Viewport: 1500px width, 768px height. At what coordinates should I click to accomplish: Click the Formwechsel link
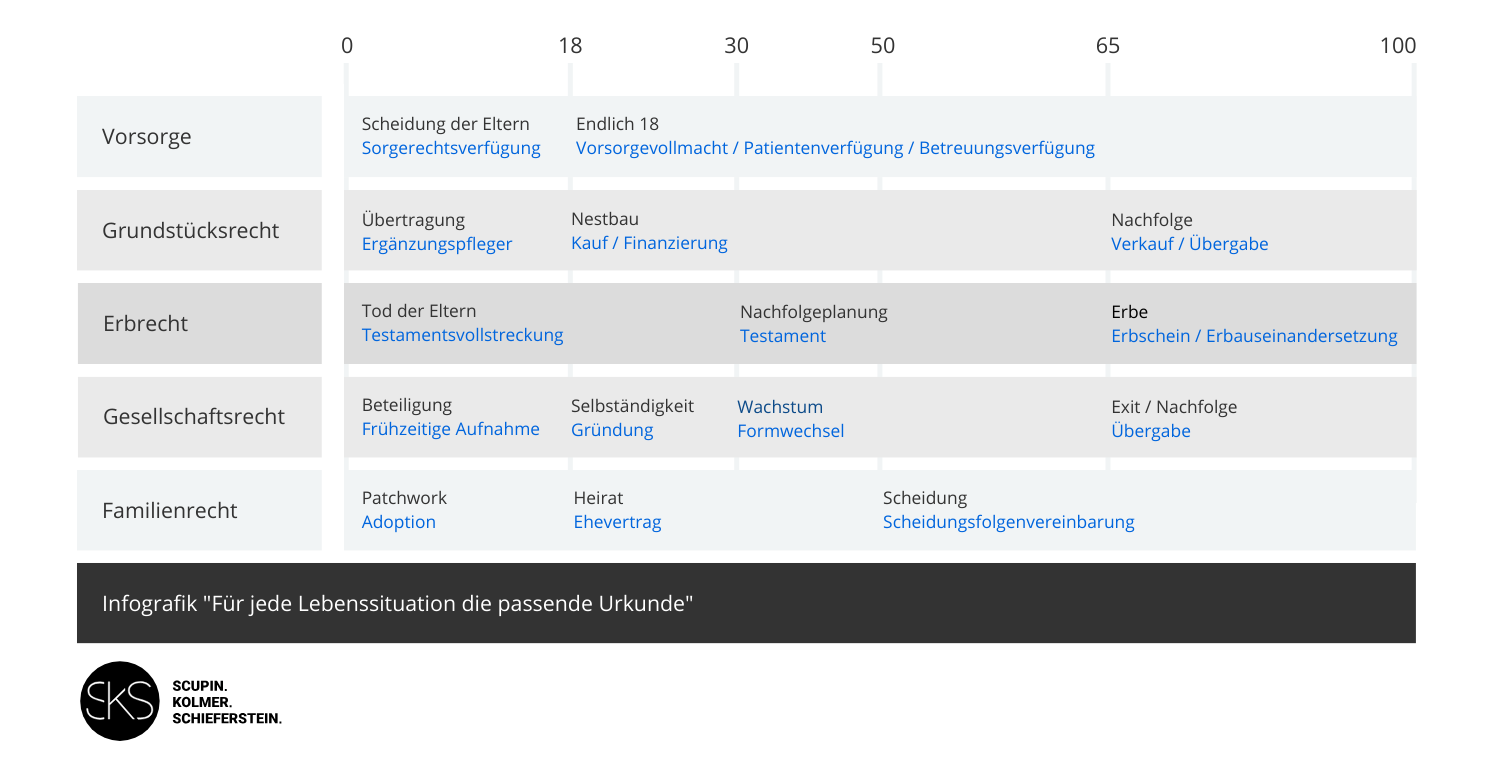pos(790,431)
